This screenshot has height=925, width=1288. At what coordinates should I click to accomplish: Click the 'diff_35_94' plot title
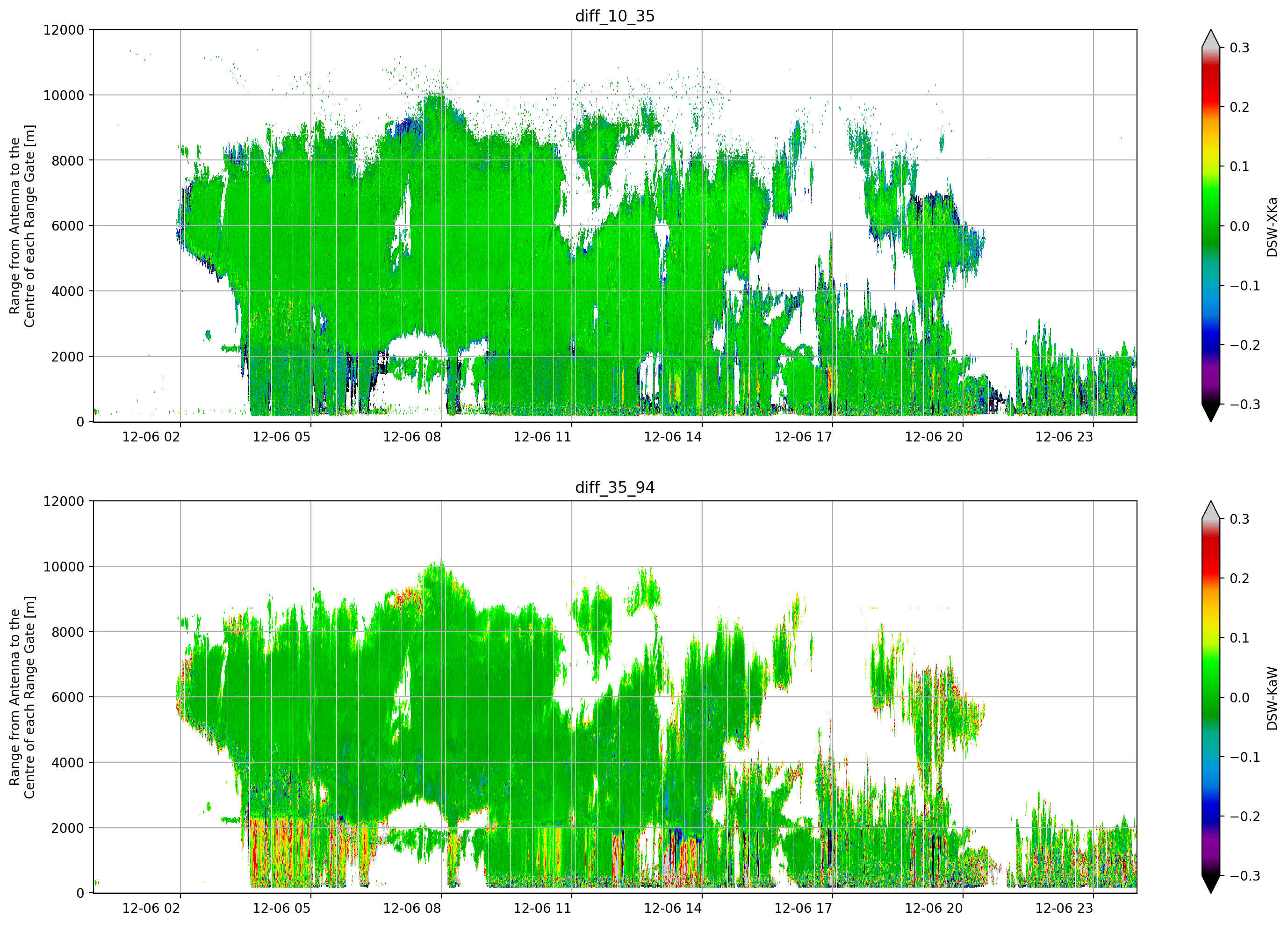(615, 487)
